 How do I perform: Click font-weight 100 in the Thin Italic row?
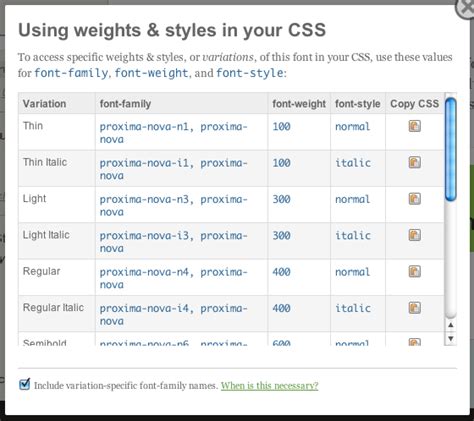(282, 163)
